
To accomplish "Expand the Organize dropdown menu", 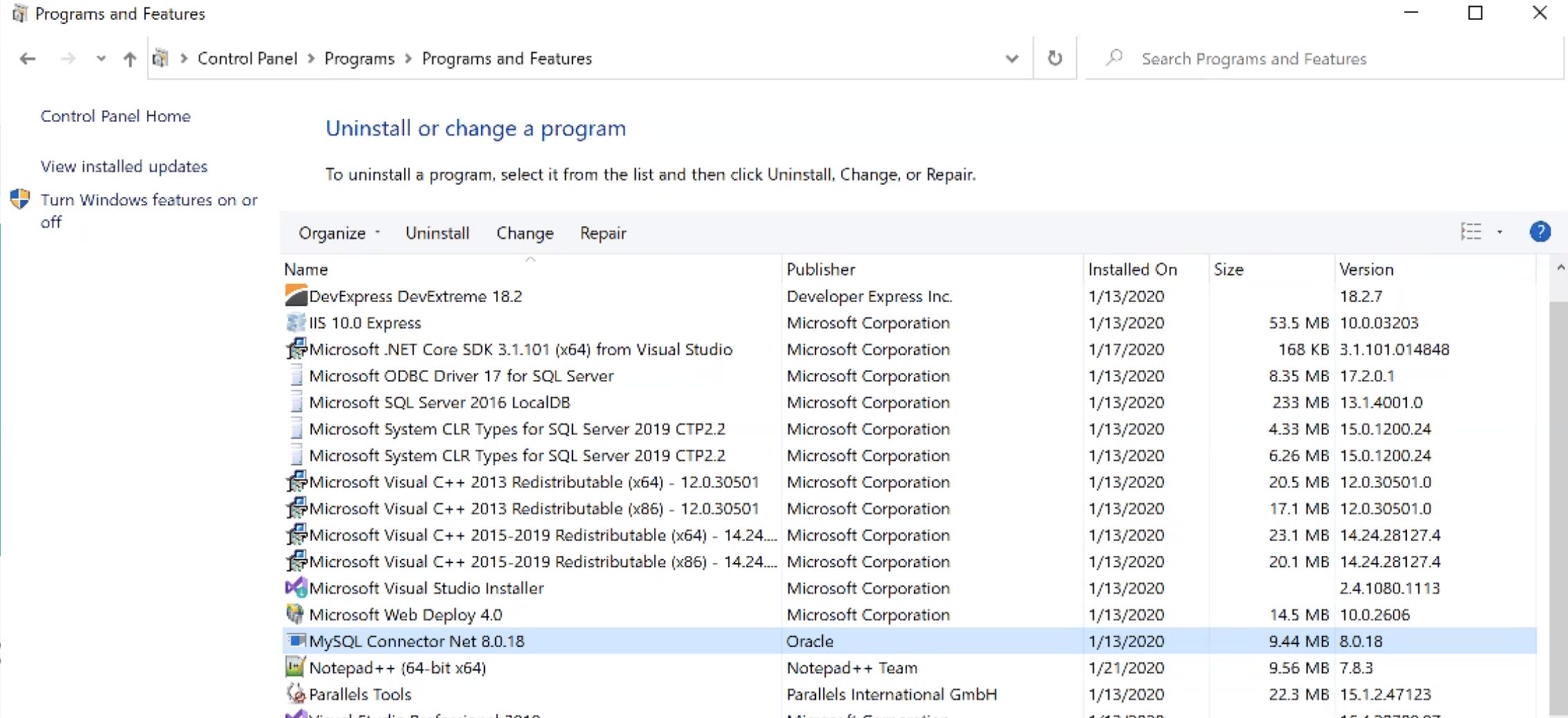I will pos(339,234).
